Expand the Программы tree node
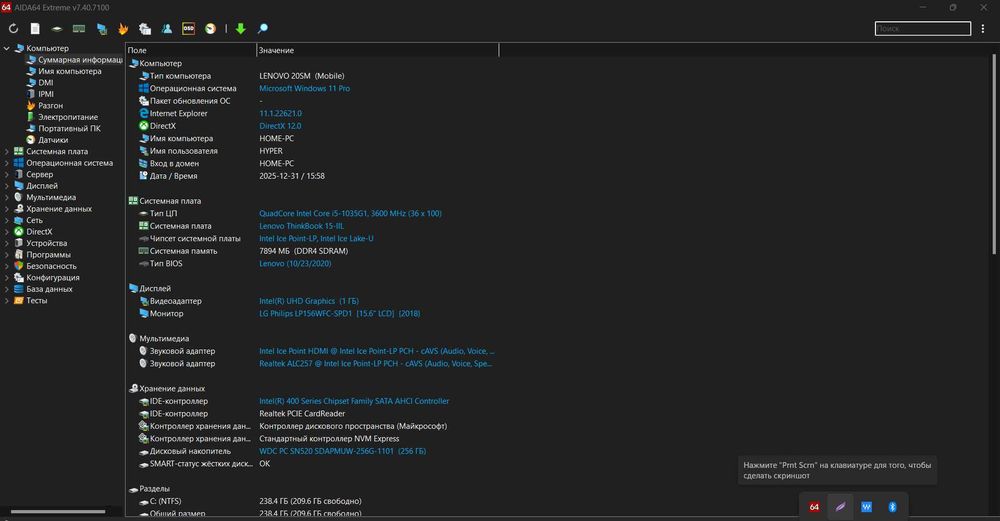 tap(7, 255)
